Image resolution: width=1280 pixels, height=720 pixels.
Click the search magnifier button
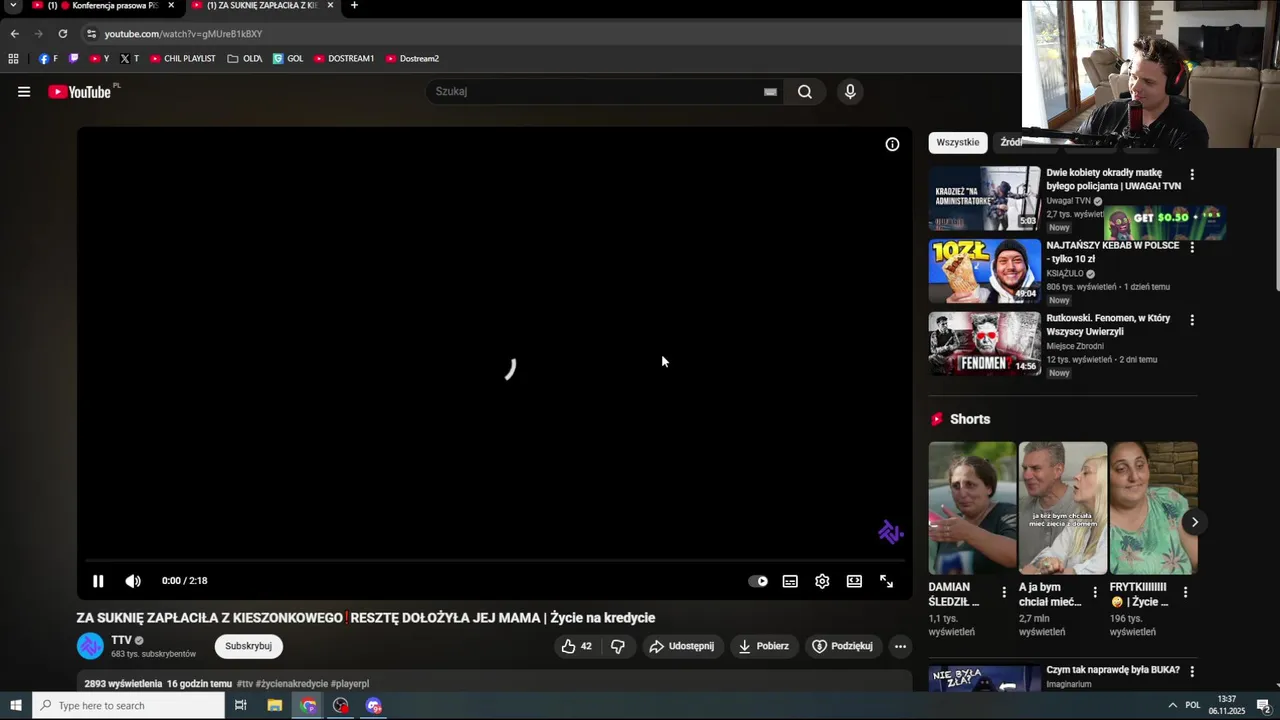tap(804, 92)
